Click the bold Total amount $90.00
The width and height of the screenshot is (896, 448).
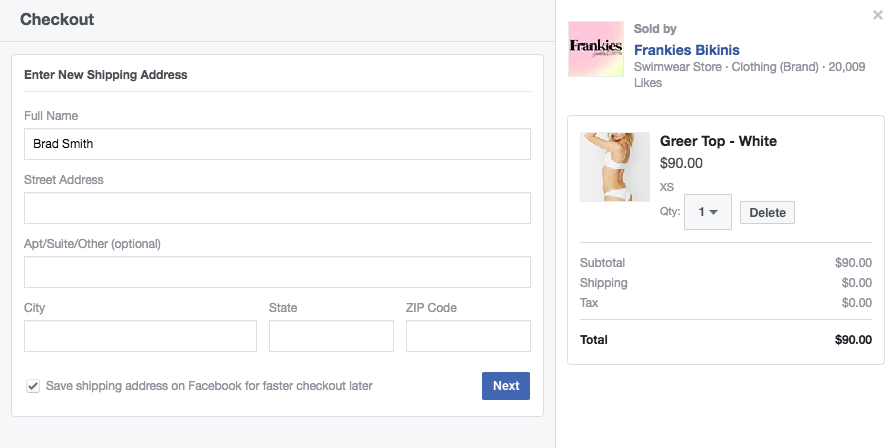click(853, 340)
